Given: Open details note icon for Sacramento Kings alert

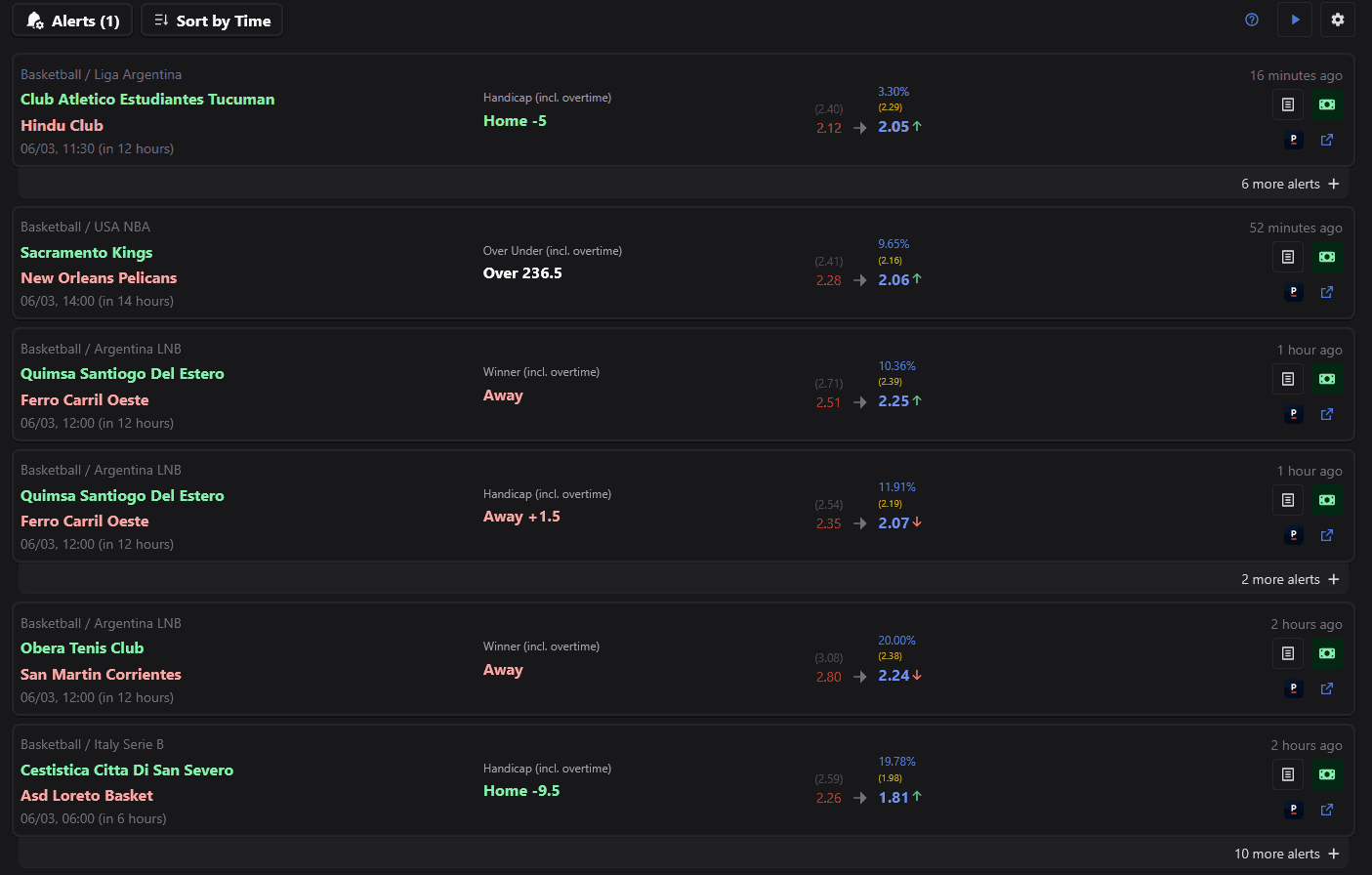Looking at the screenshot, I should 1288,257.
